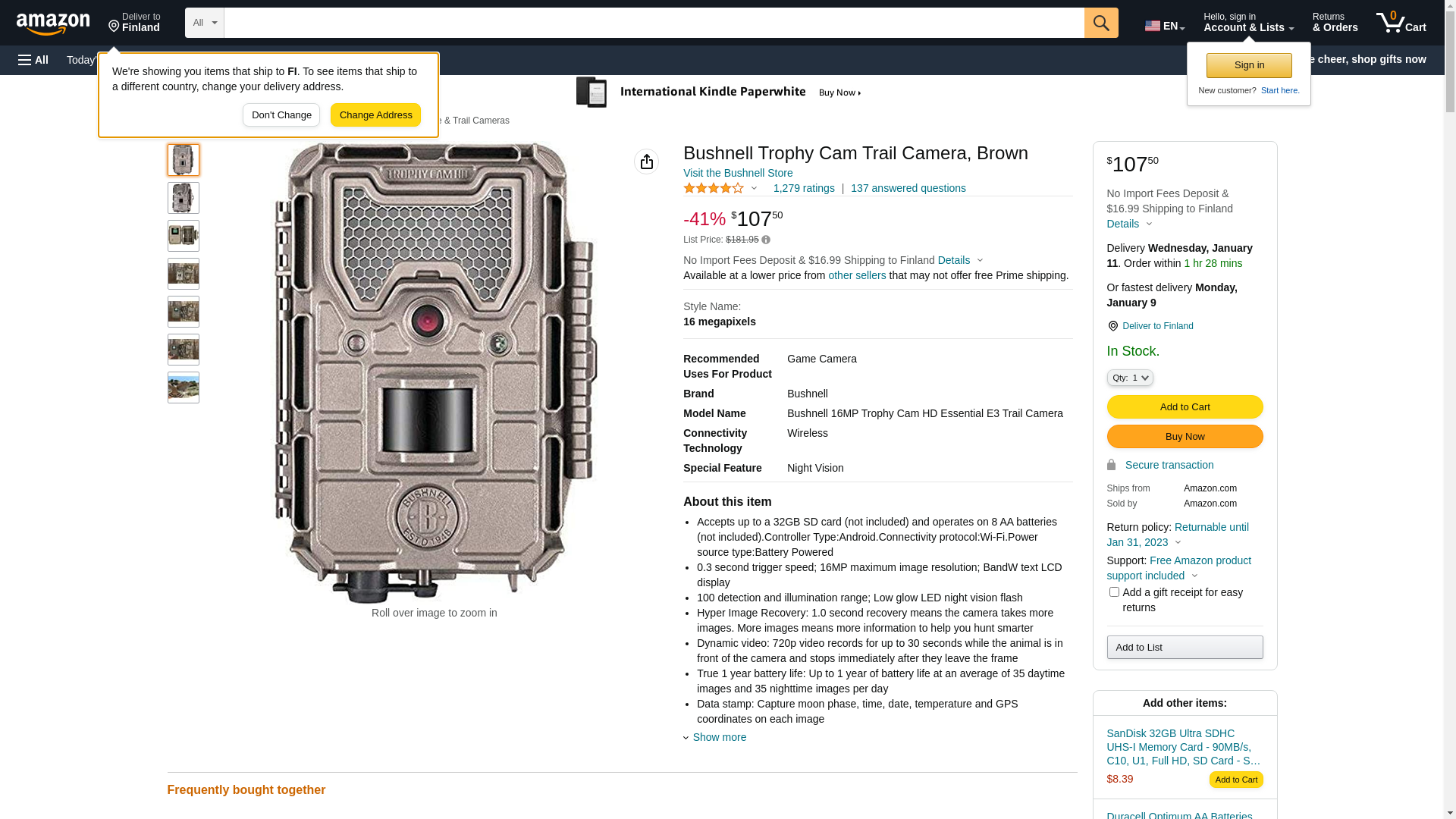Click in the search input field
Viewport: 1456px width, 819px height.
pos(654,23)
